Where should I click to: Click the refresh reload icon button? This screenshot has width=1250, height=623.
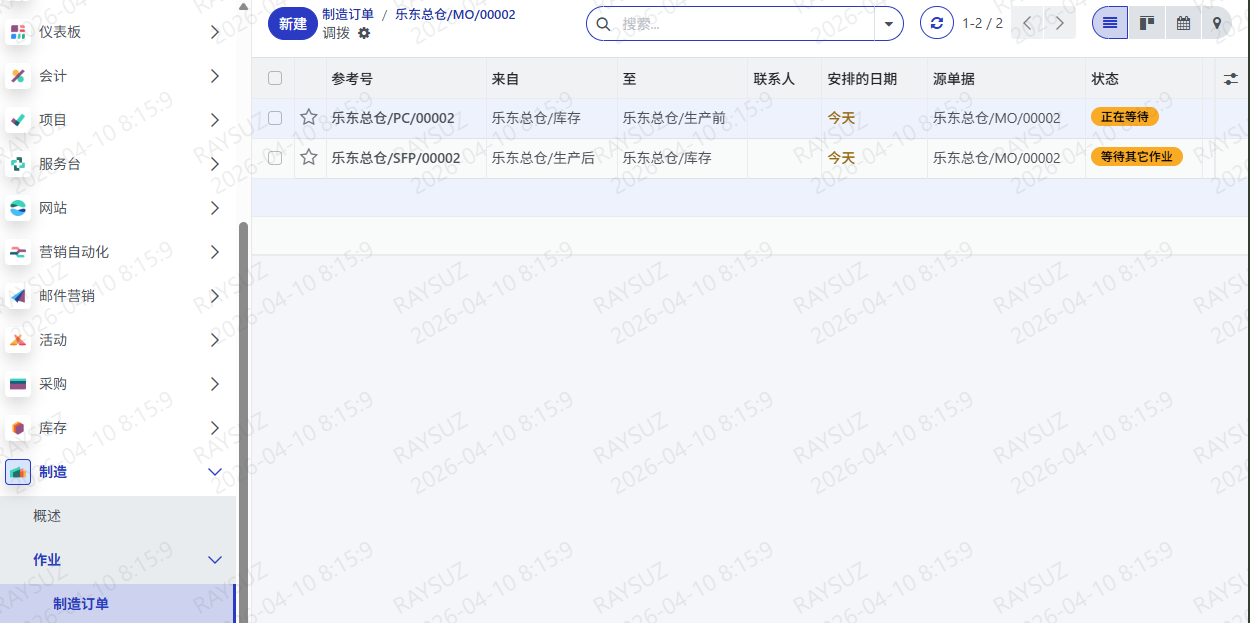tap(937, 23)
